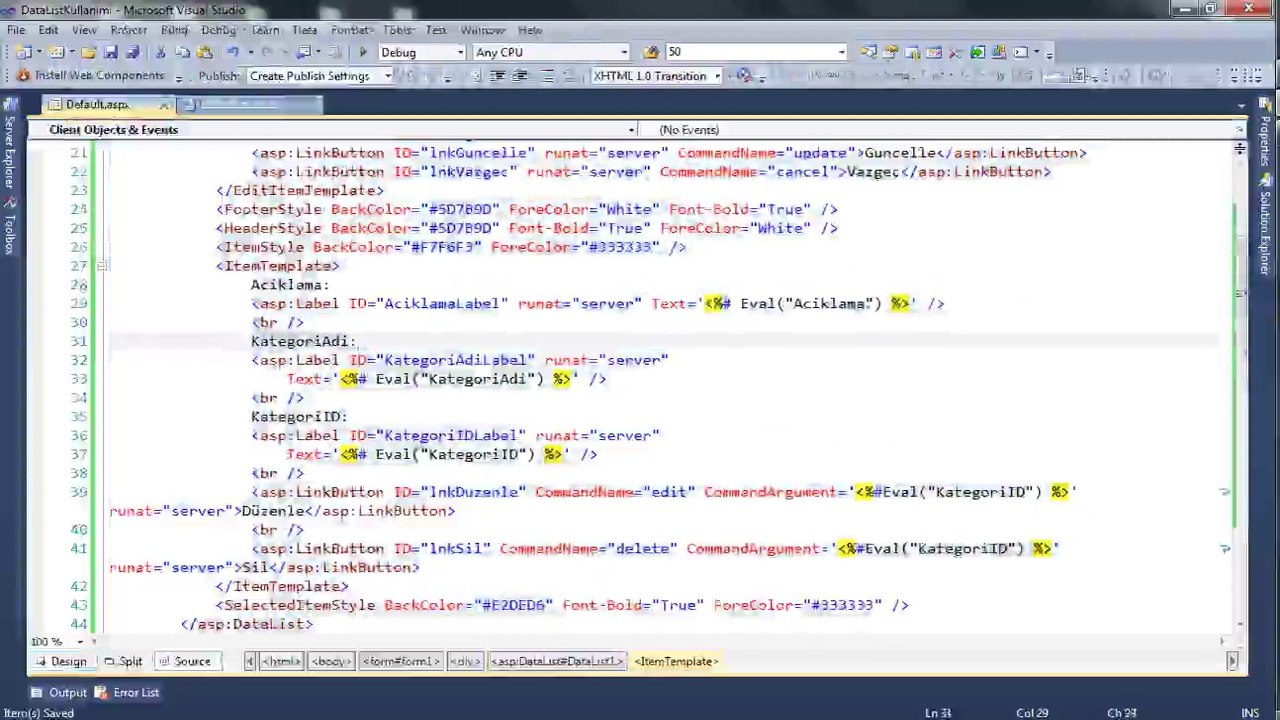Open the active documents list arrow
This screenshot has height=720, width=1280.
point(1241,106)
